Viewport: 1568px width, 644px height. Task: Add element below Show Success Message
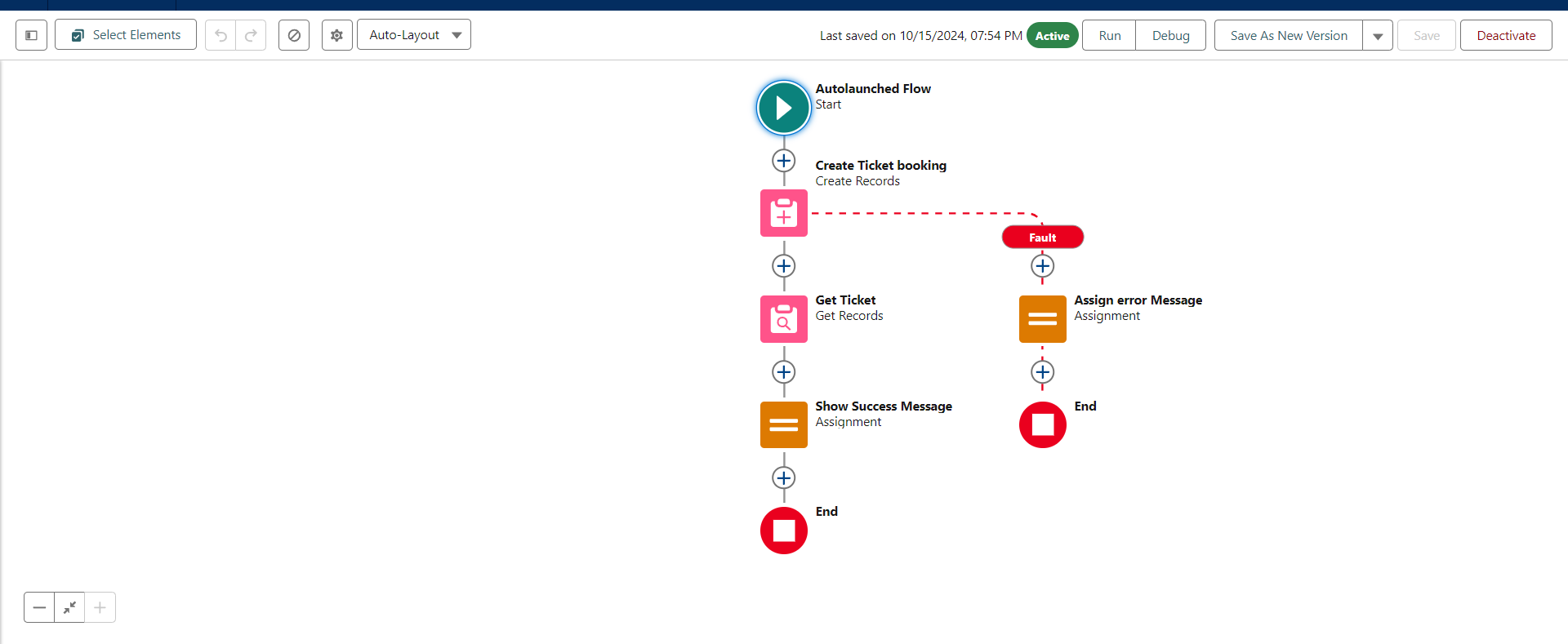pyautogui.click(x=784, y=478)
